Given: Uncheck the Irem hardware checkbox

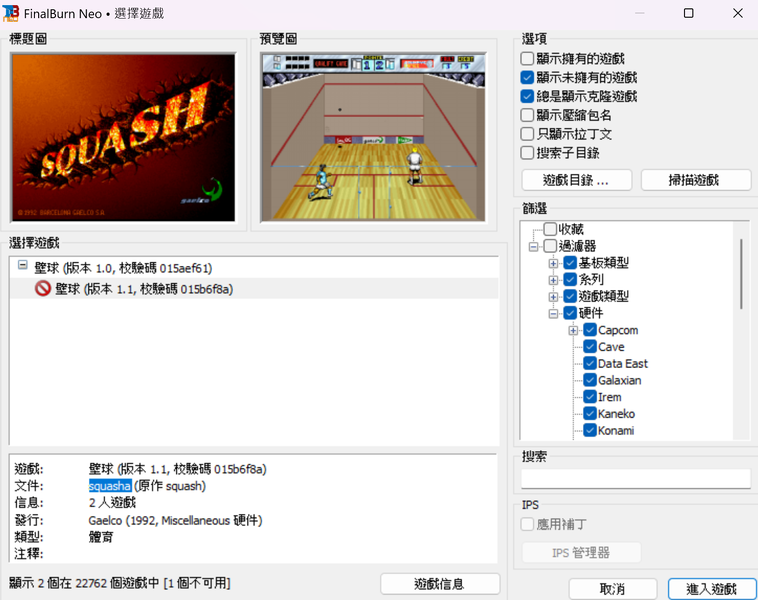Looking at the screenshot, I should pos(590,397).
